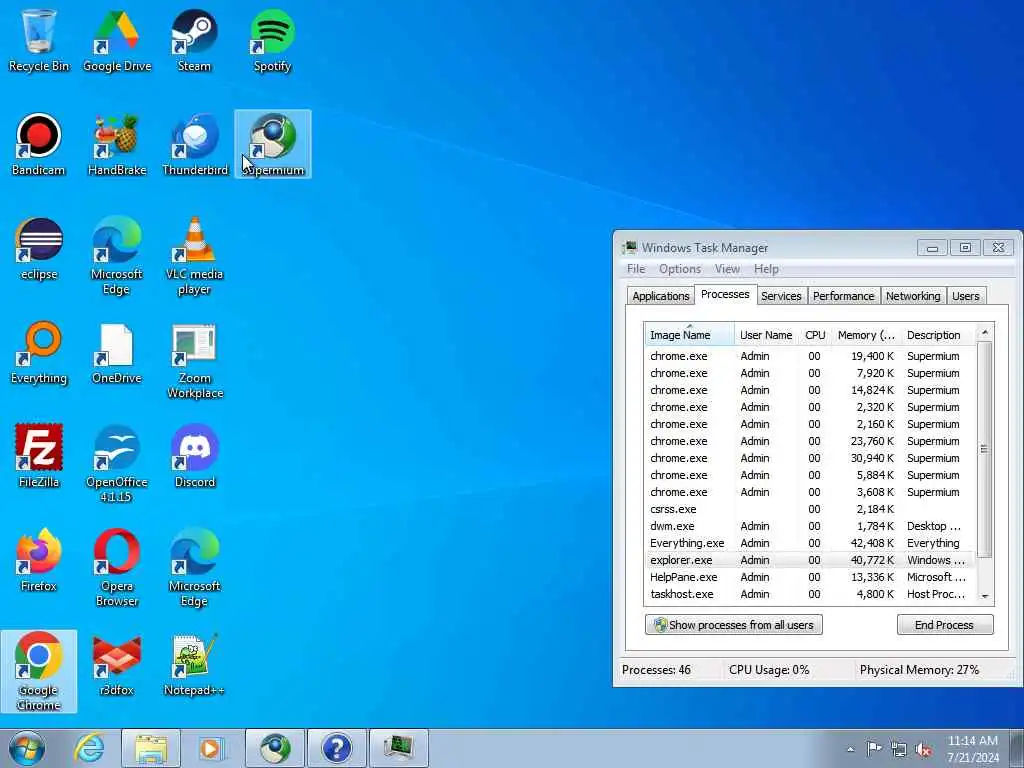The width and height of the screenshot is (1024, 768).
Task: Sort by User Name column header
Action: coord(766,335)
